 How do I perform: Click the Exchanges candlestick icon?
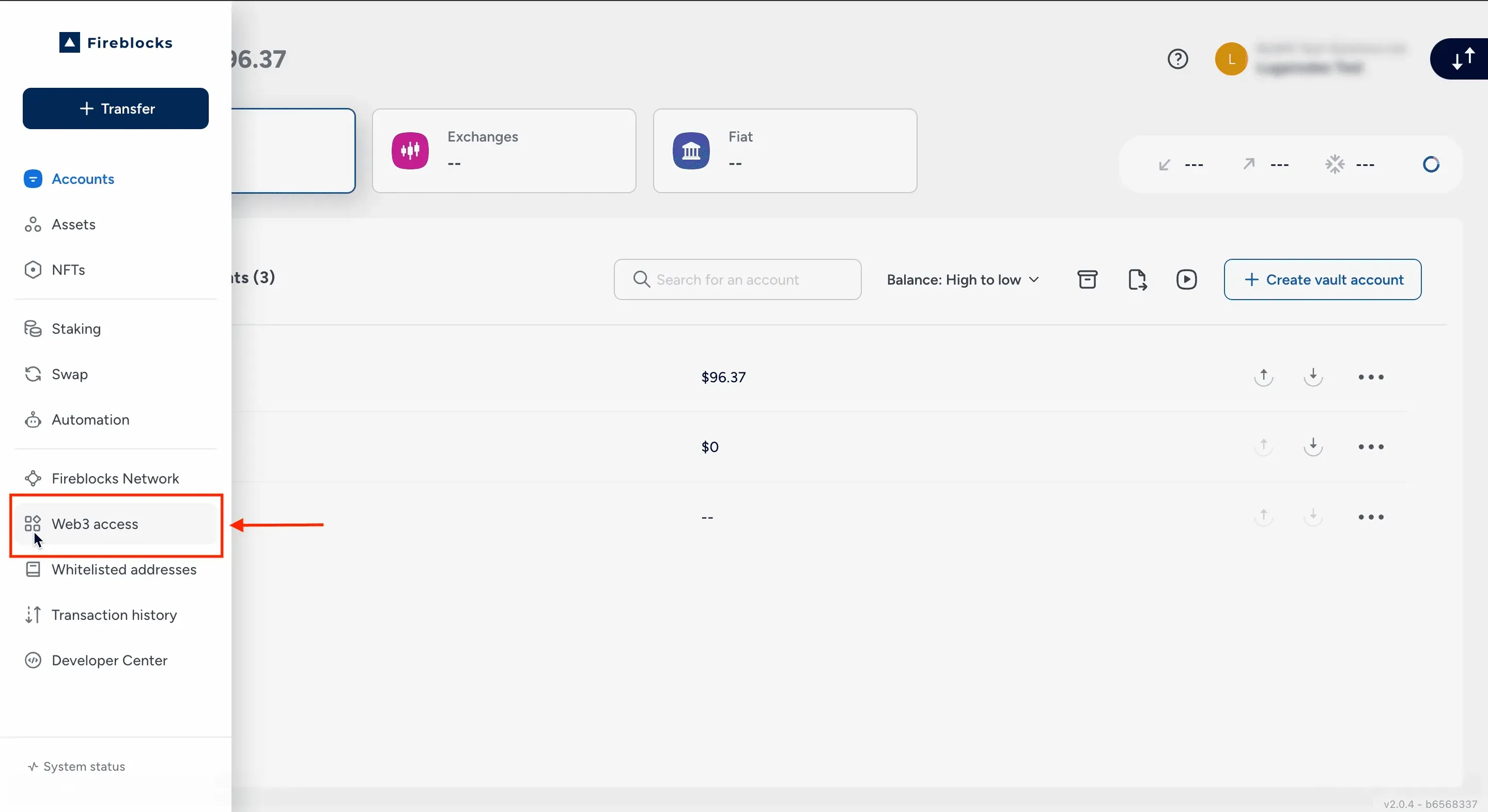[410, 151]
